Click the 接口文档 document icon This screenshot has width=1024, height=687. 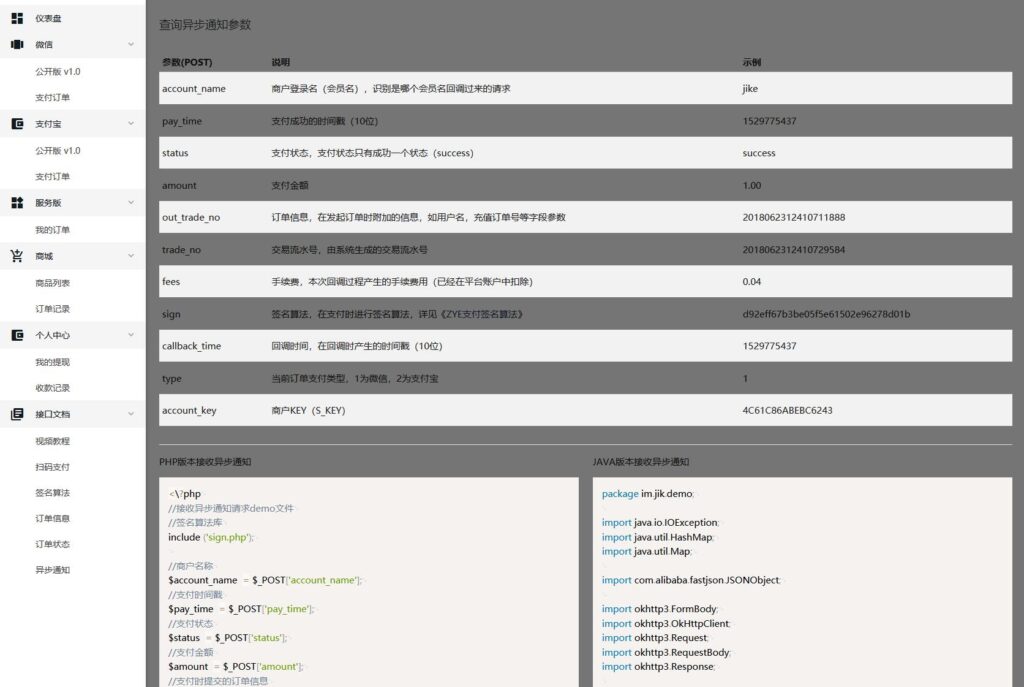click(17, 414)
